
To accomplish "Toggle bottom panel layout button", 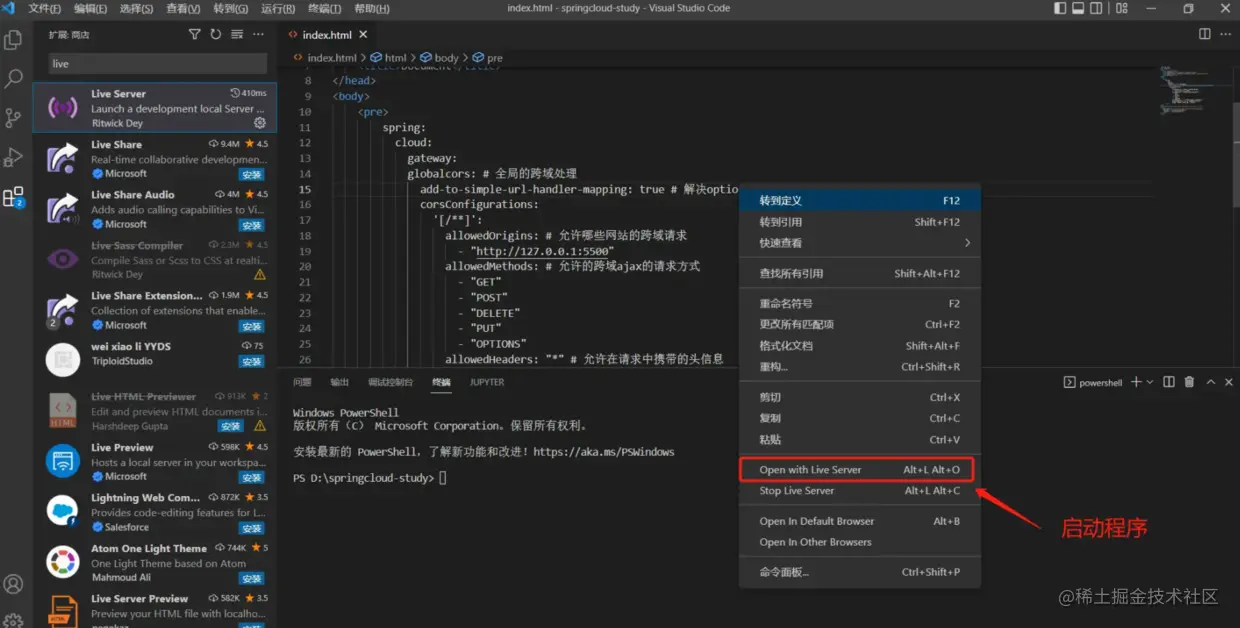I will pos(1080,8).
